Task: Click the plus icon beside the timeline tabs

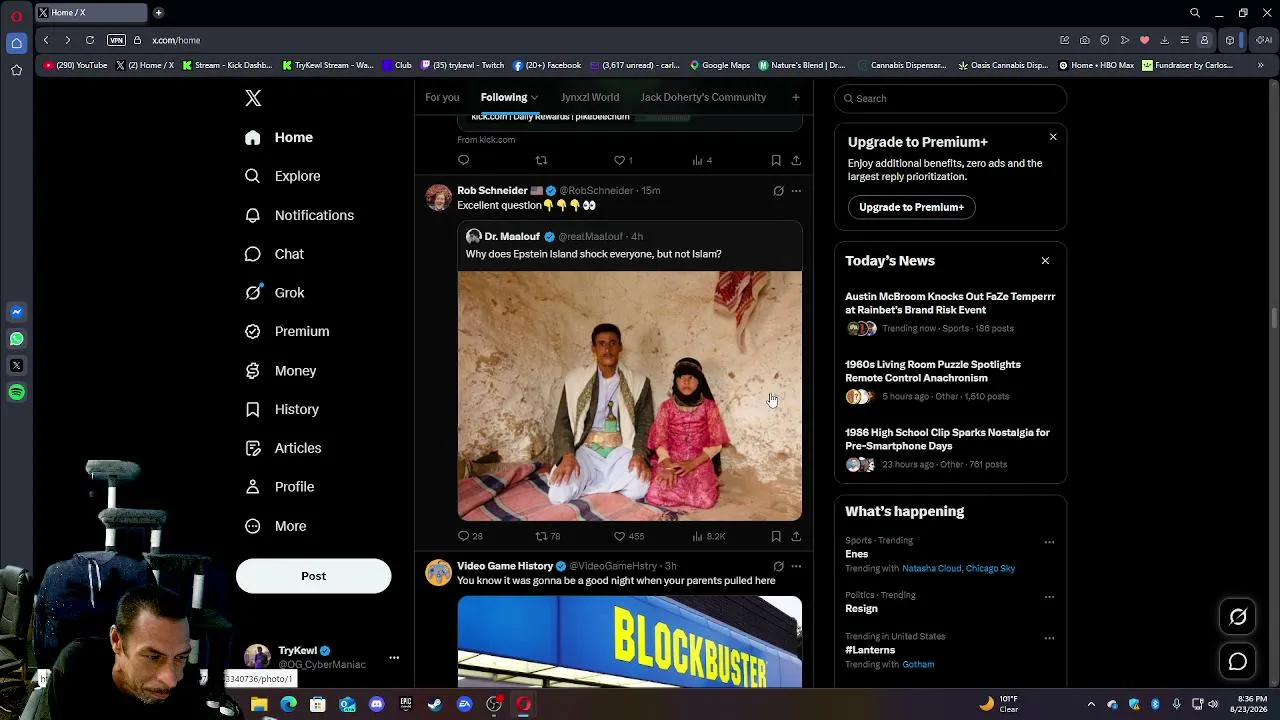Action: pyautogui.click(x=795, y=97)
